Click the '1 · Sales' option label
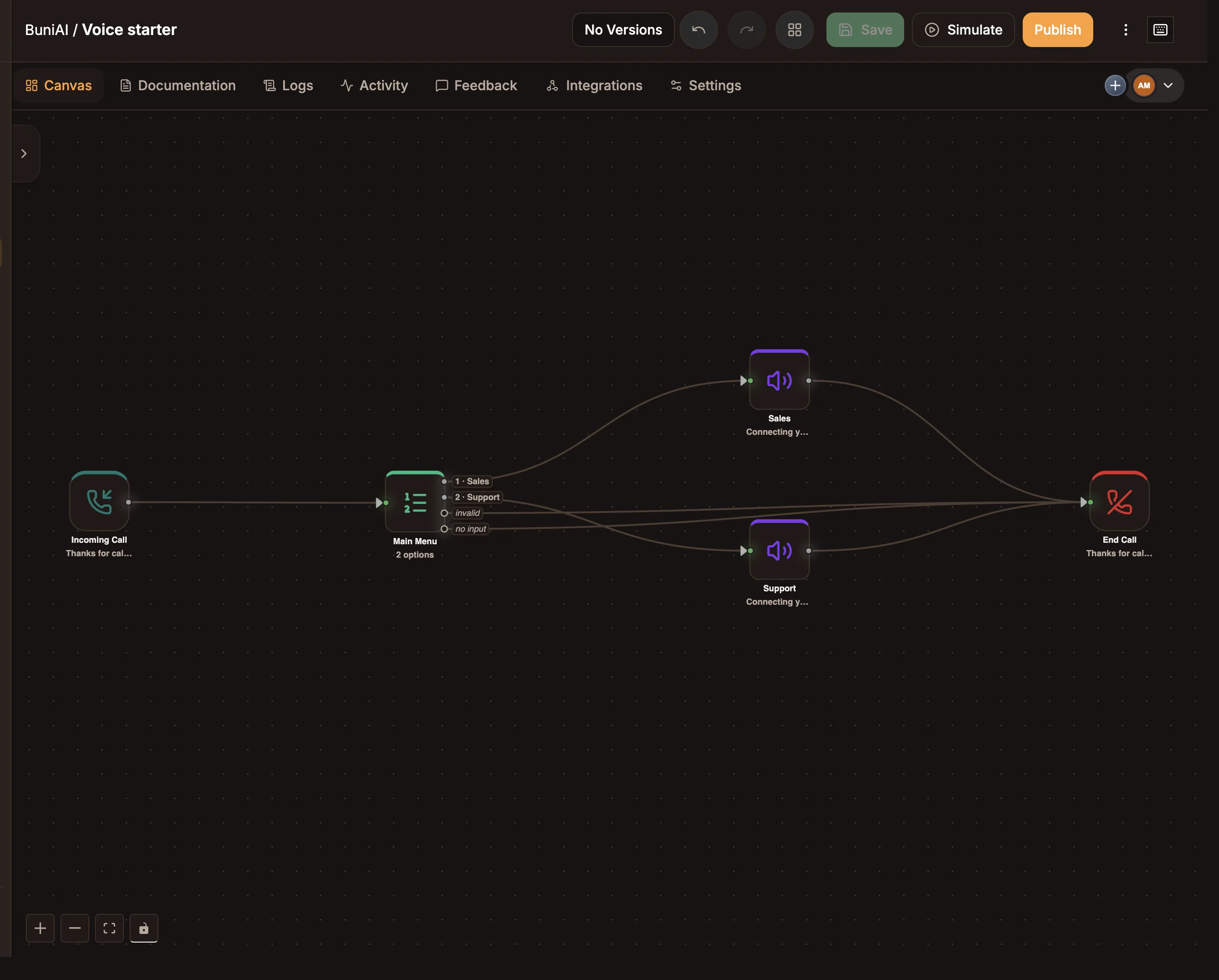Viewport: 1219px width, 980px height. (x=472, y=481)
